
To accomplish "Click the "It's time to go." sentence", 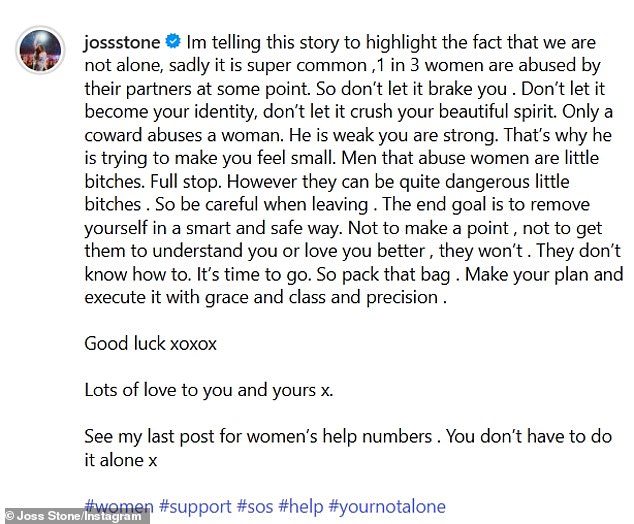I will (x=254, y=275).
